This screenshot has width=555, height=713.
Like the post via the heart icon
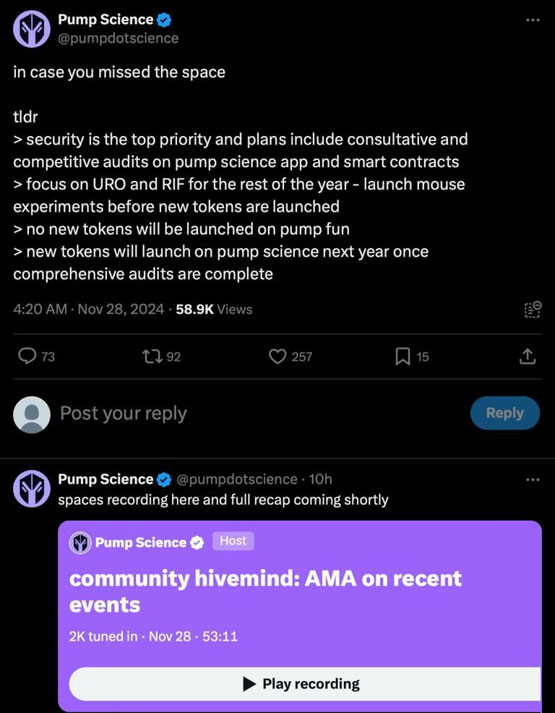277,357
